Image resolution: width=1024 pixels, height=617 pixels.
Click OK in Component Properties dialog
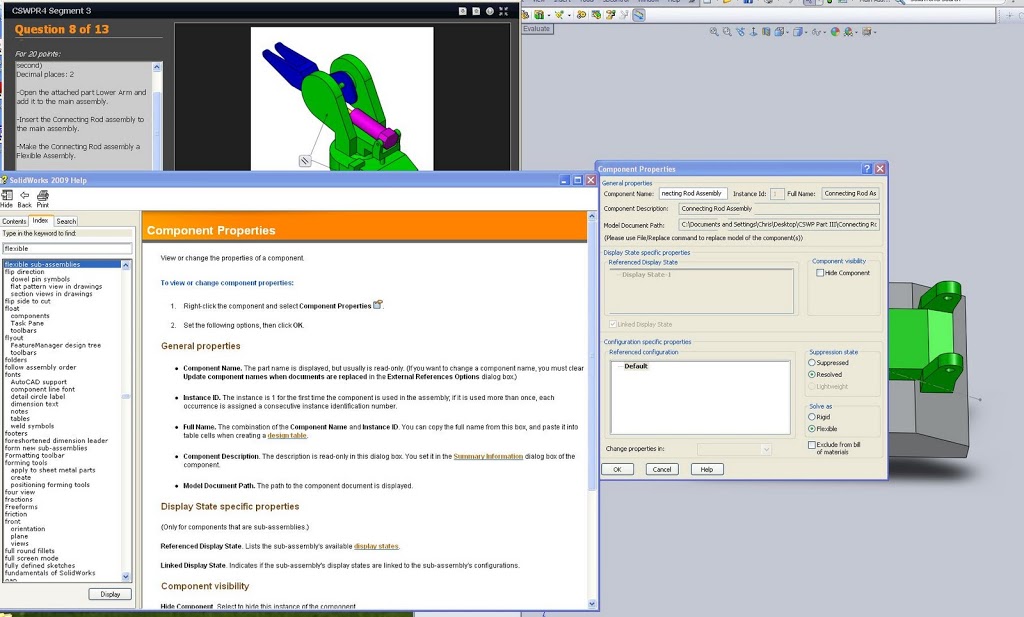click(617, 469)
